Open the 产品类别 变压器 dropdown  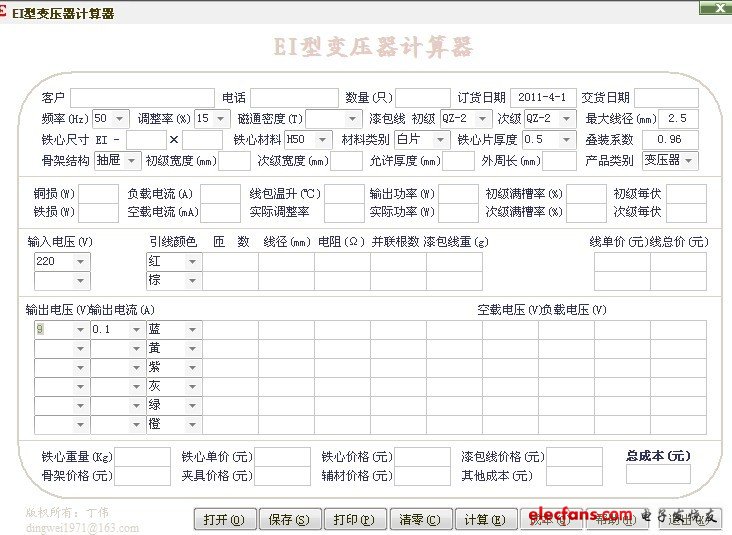(690, 160)
